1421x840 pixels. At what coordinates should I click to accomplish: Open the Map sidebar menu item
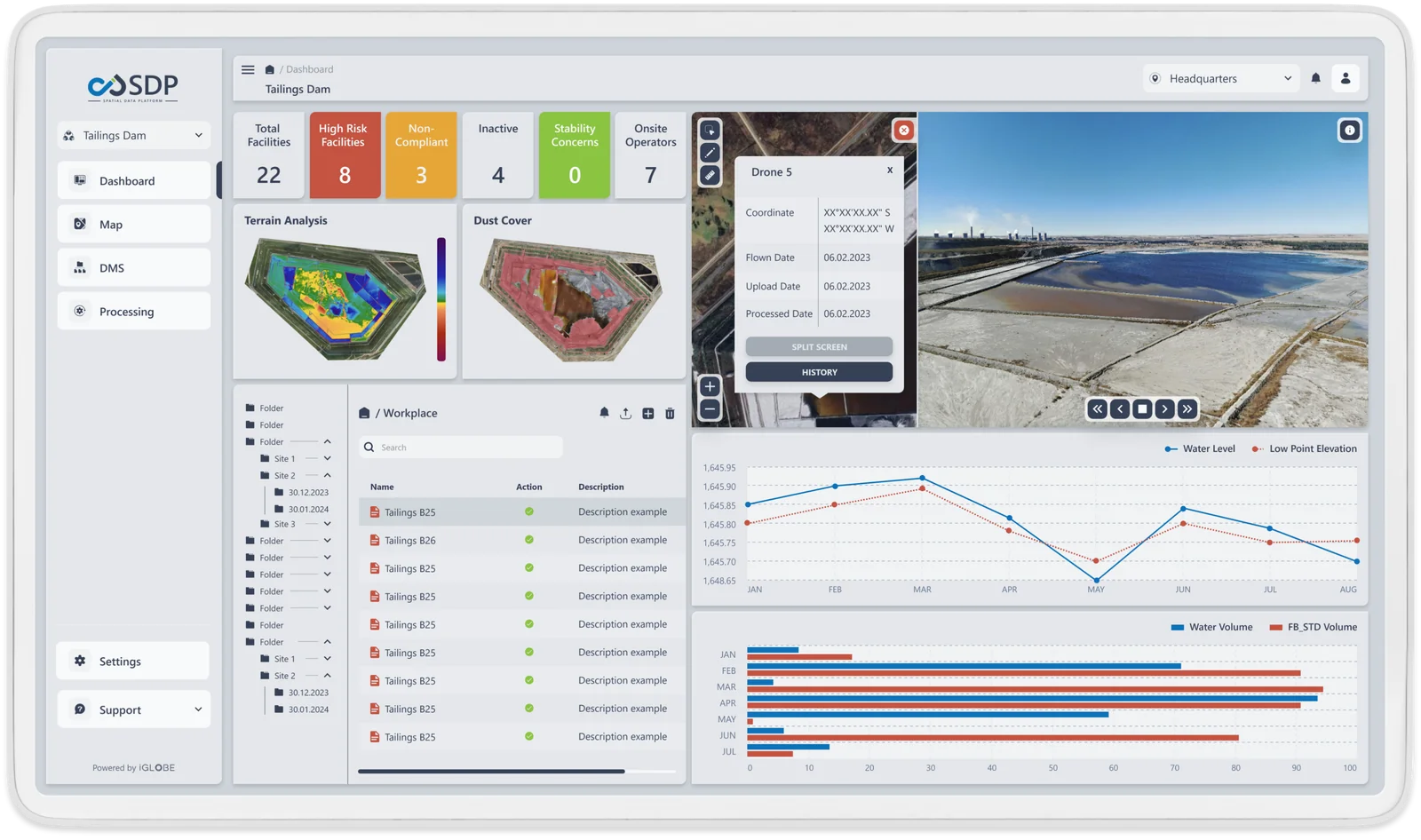(134, 225)
